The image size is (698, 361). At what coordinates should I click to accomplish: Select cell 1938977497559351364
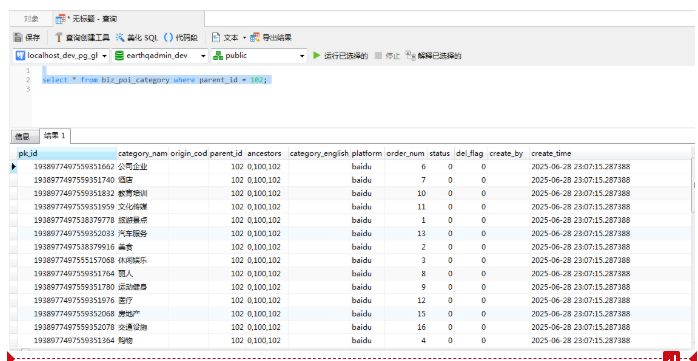click(x=67, y=341)
